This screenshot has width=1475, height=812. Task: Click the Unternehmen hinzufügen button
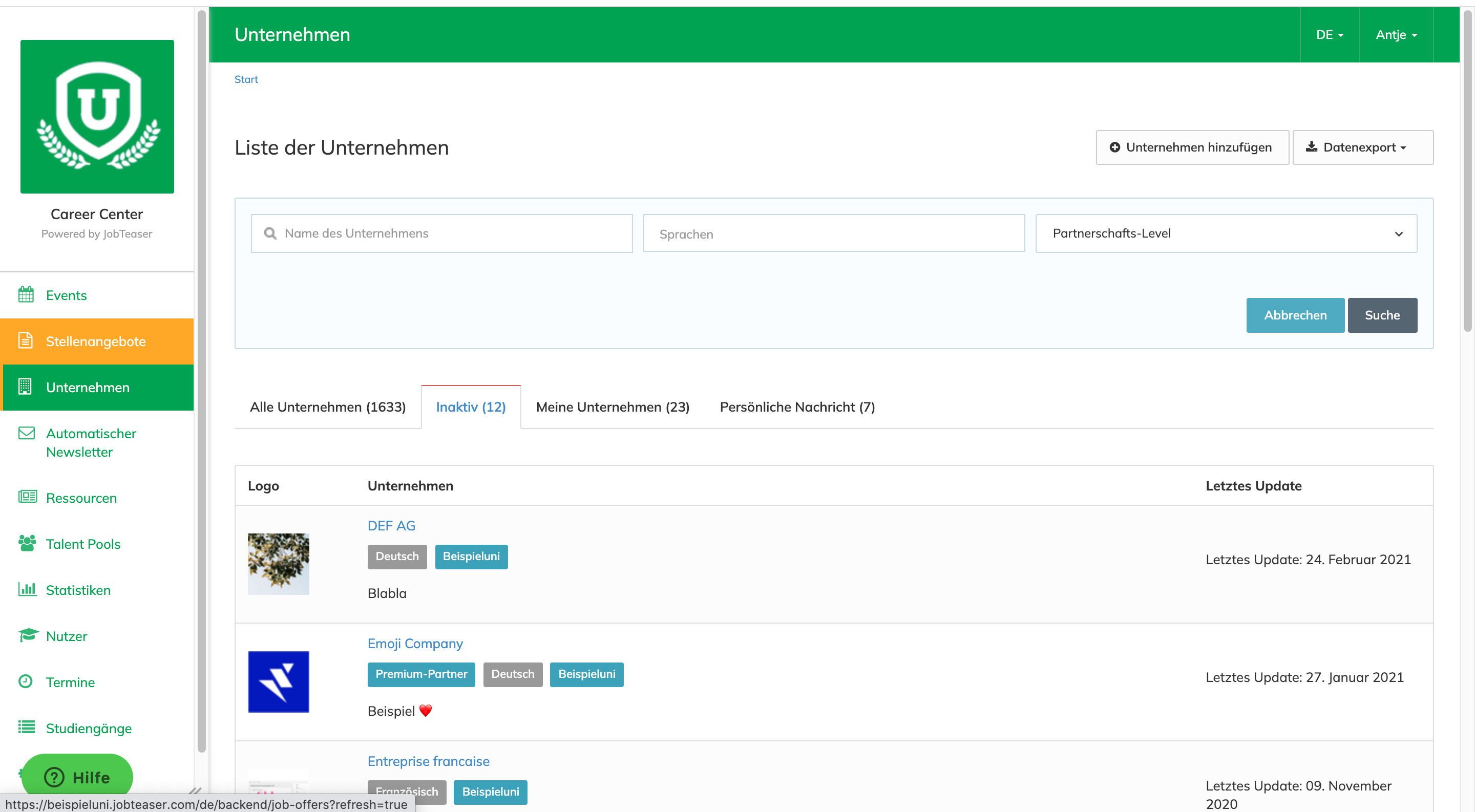click(1192, 147)
